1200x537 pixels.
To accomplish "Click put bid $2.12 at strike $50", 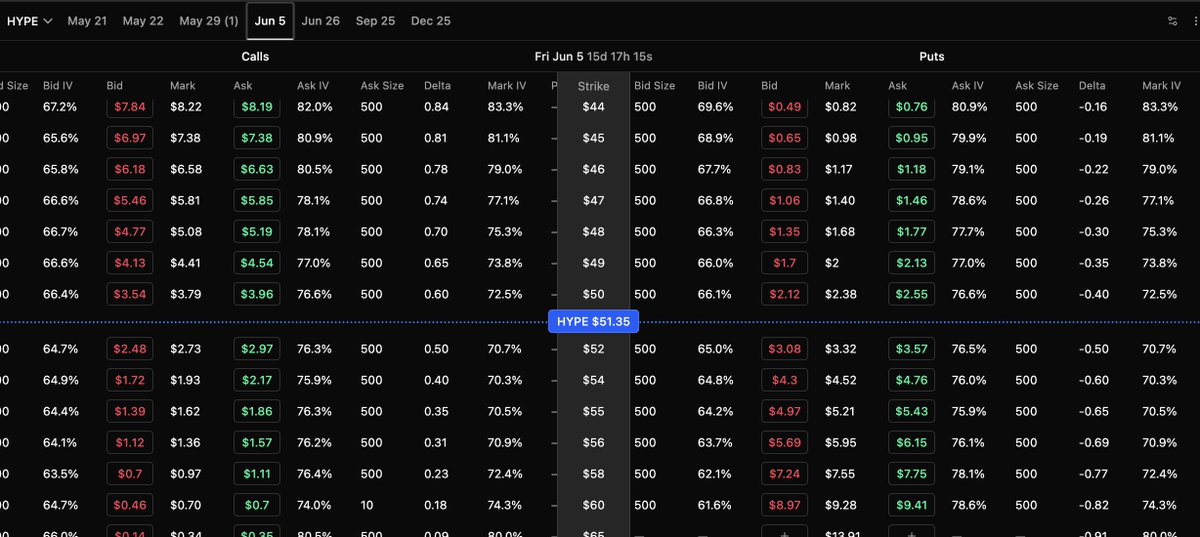I will click(x=785, y=294).
